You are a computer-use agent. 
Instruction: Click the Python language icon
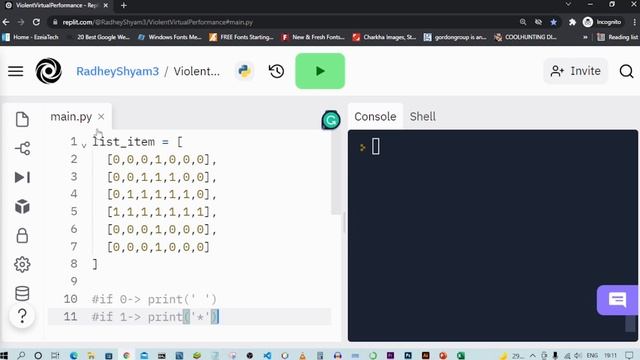pyautogui.click(x=244, y=71)
